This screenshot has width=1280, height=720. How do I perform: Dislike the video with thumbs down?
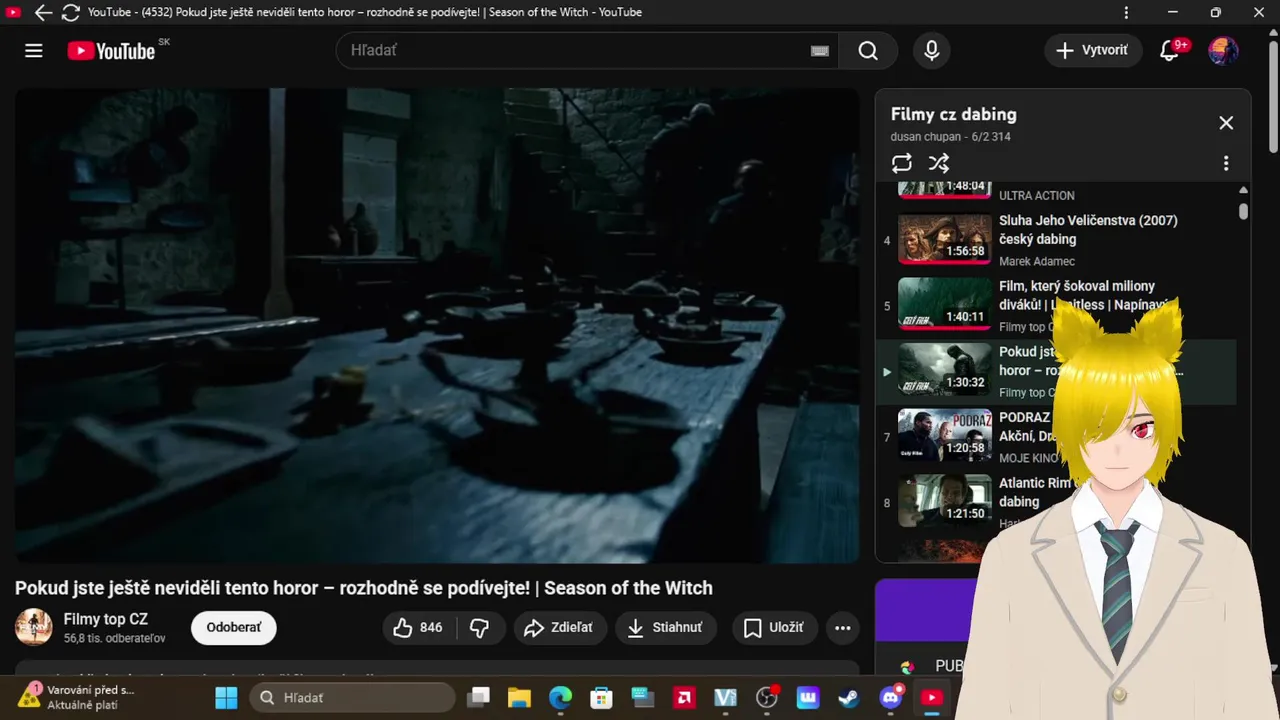click(x=480, y=628)
